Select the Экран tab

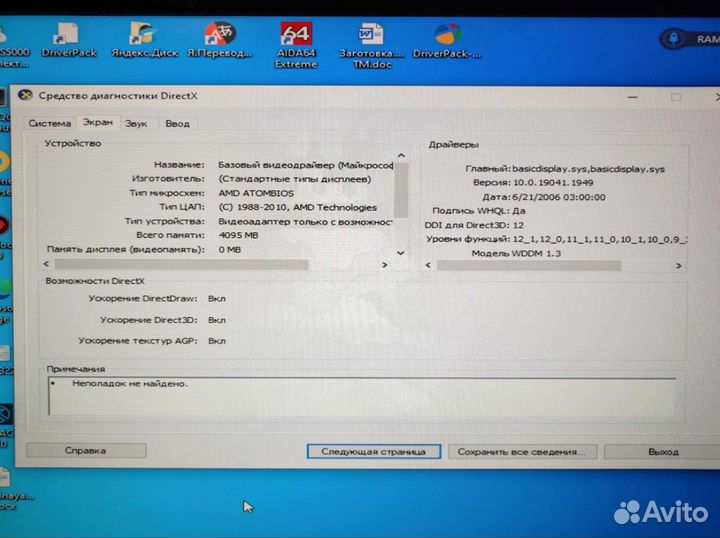[x=97, y=123]
